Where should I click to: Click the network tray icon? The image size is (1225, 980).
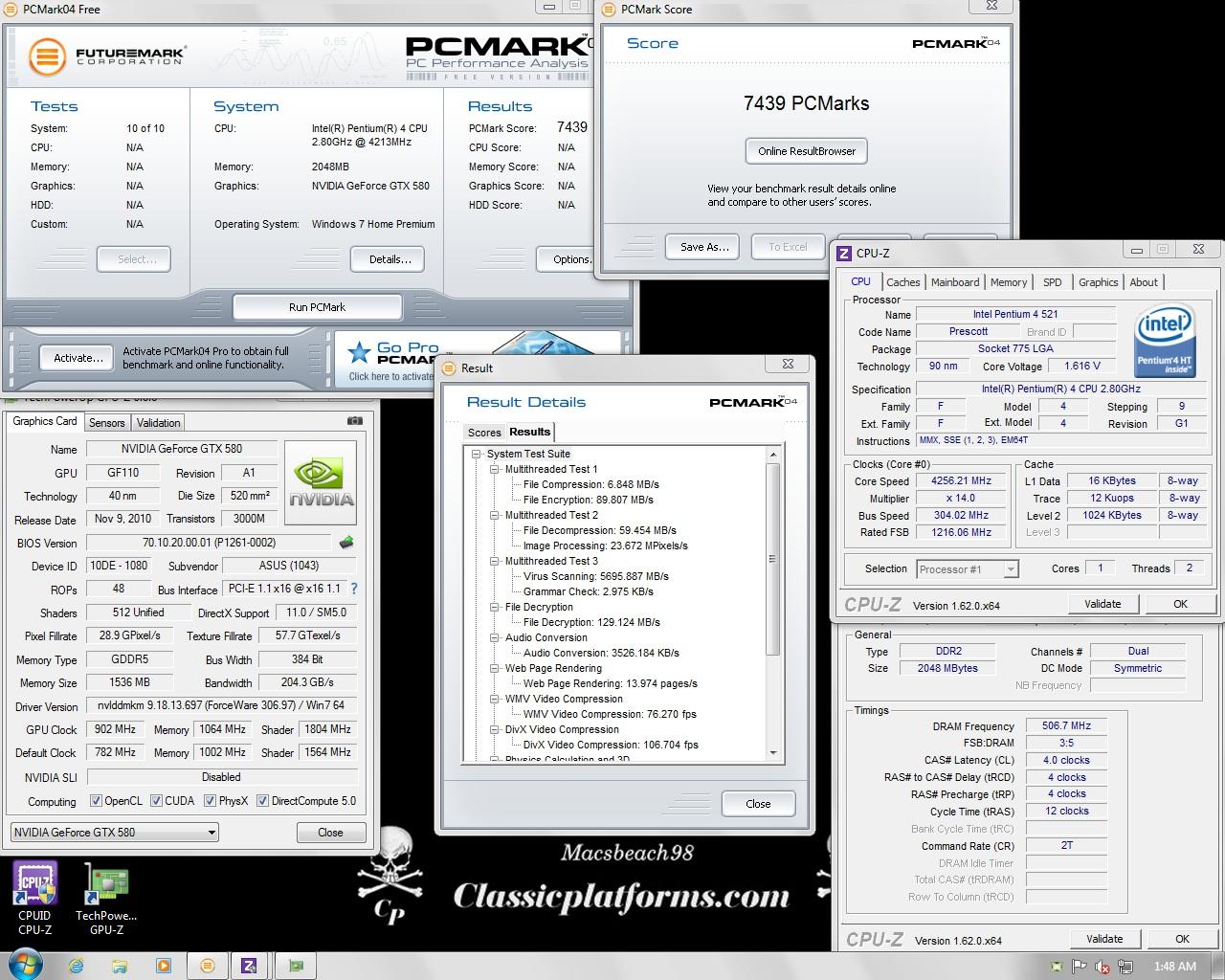click(x=1125, y=966)
